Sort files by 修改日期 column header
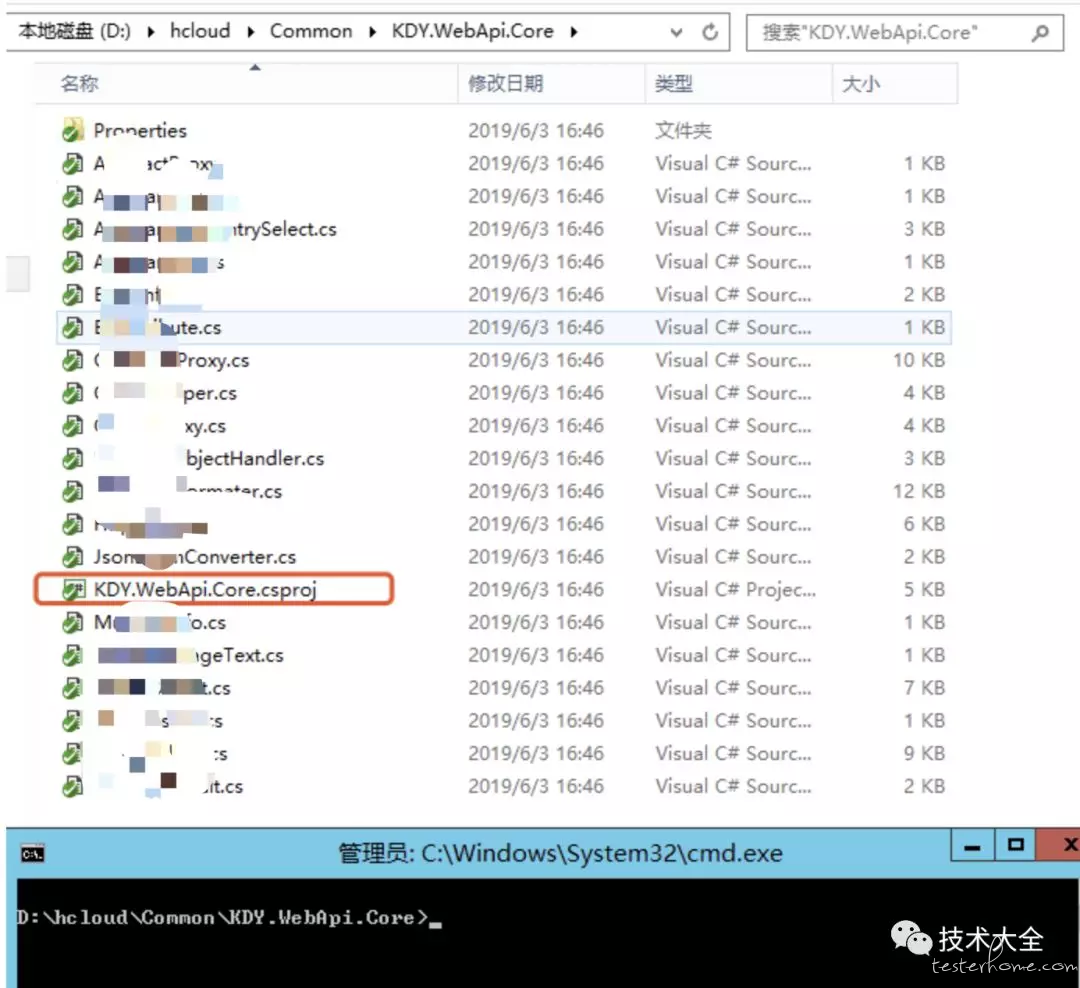1080x988 pixels. point(505,84)
